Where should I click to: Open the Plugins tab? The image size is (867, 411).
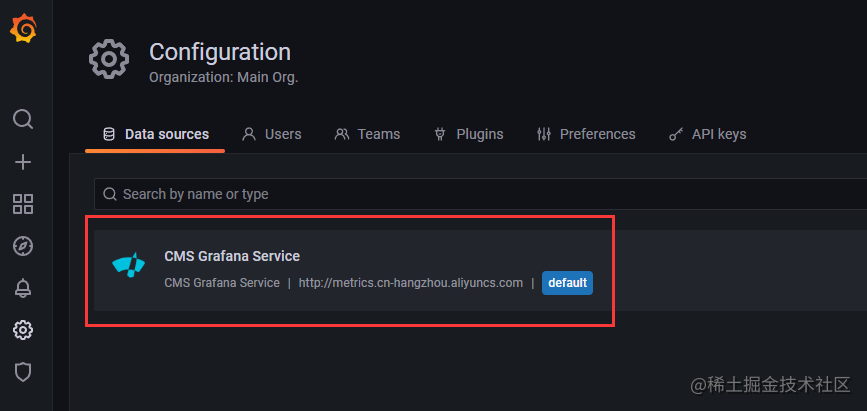[x=468, y=134]
